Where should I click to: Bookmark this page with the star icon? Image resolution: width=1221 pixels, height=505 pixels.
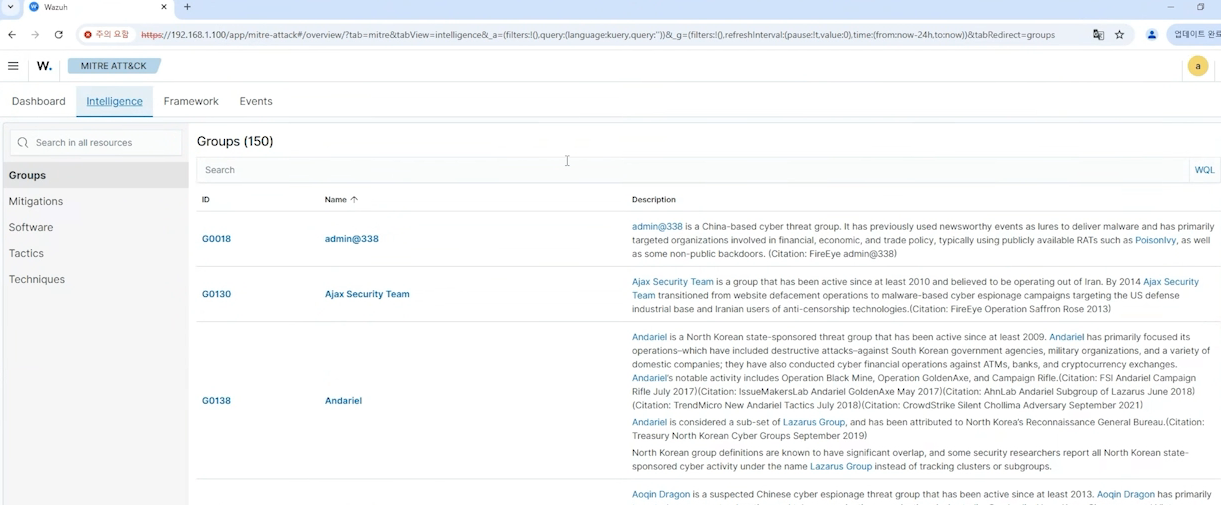click(x=1119, y=34)
